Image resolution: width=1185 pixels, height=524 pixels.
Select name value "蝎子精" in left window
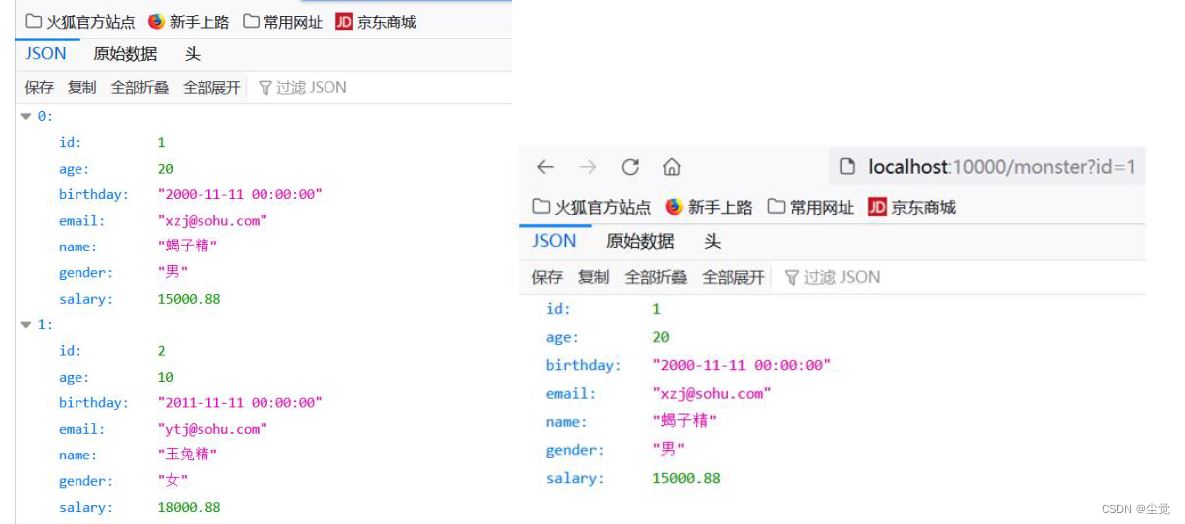[187, 246]
